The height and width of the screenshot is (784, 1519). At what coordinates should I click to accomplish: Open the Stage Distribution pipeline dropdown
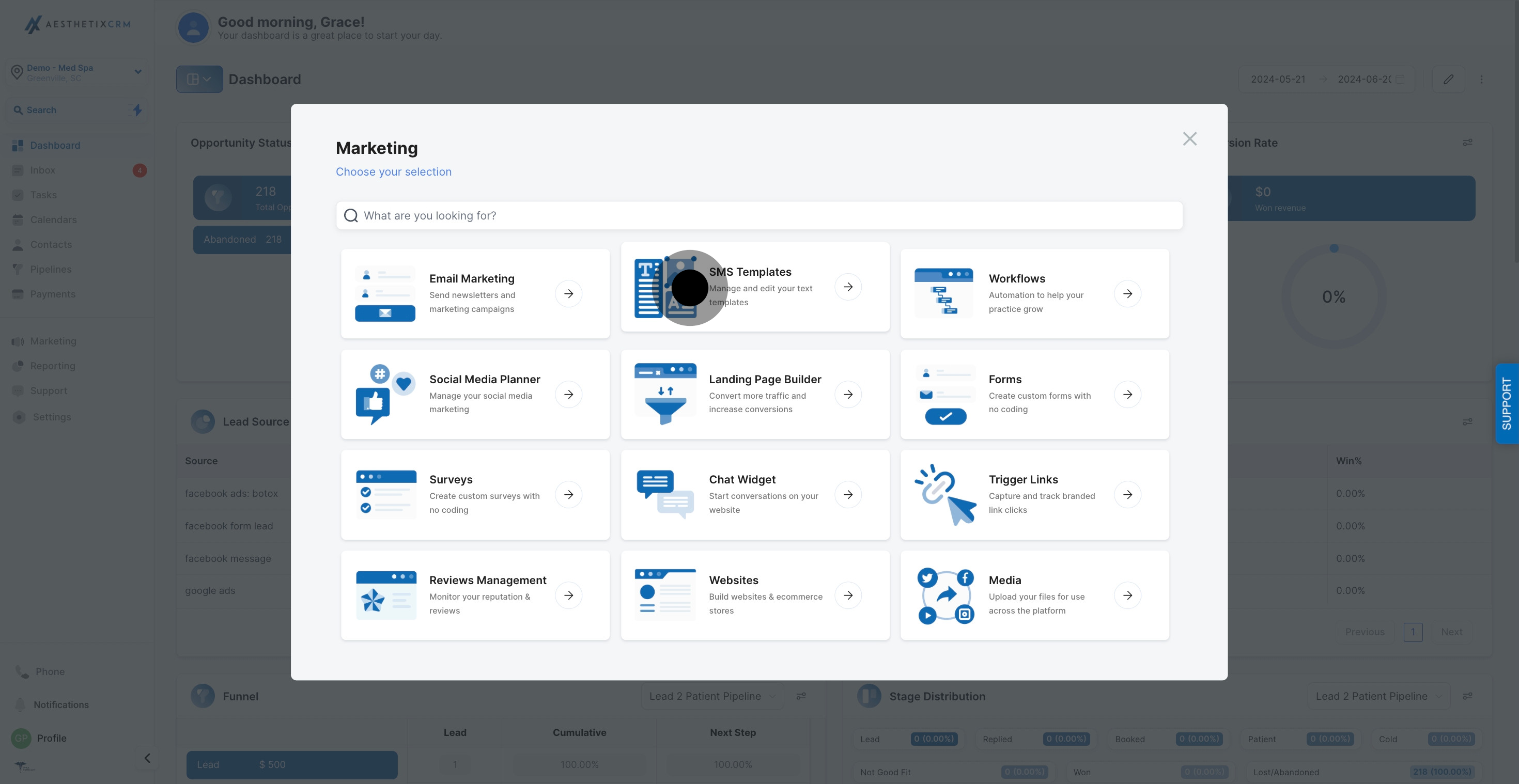1380,696
